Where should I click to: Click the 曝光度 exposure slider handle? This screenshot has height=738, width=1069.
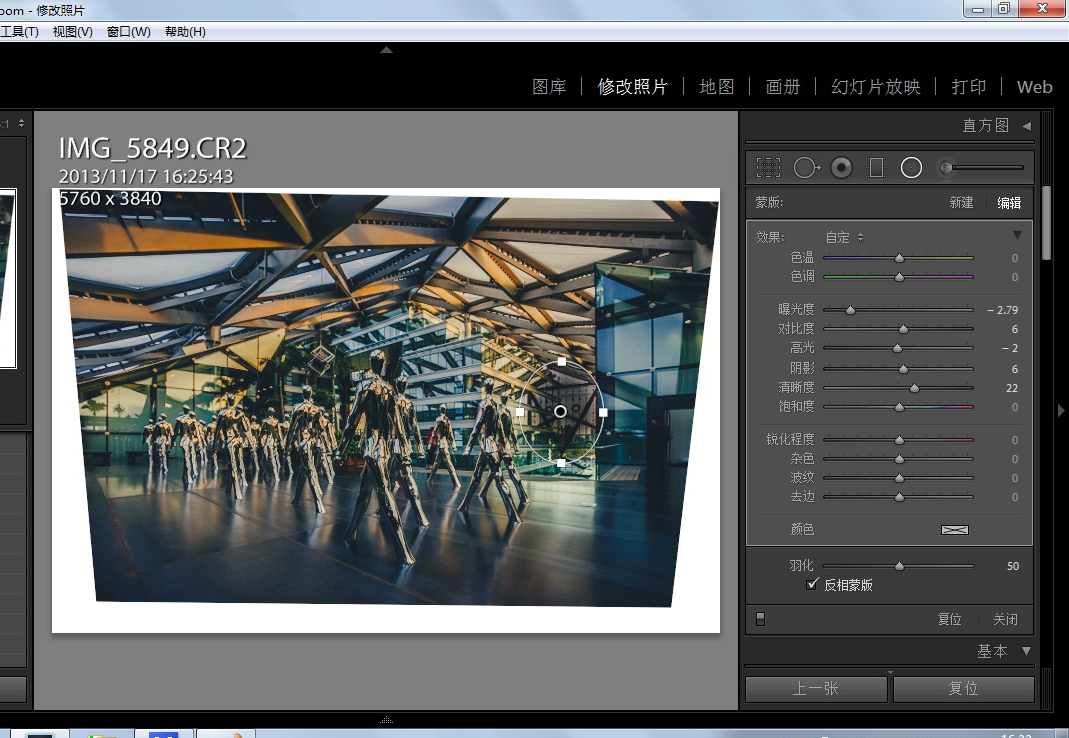pyautogui.click(x=850, y=310)
